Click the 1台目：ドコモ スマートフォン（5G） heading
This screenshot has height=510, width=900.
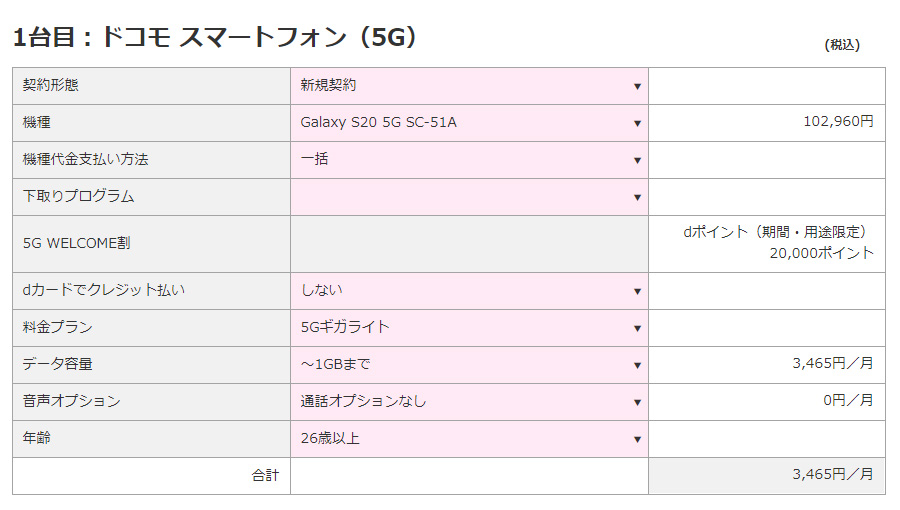point(214,37)
